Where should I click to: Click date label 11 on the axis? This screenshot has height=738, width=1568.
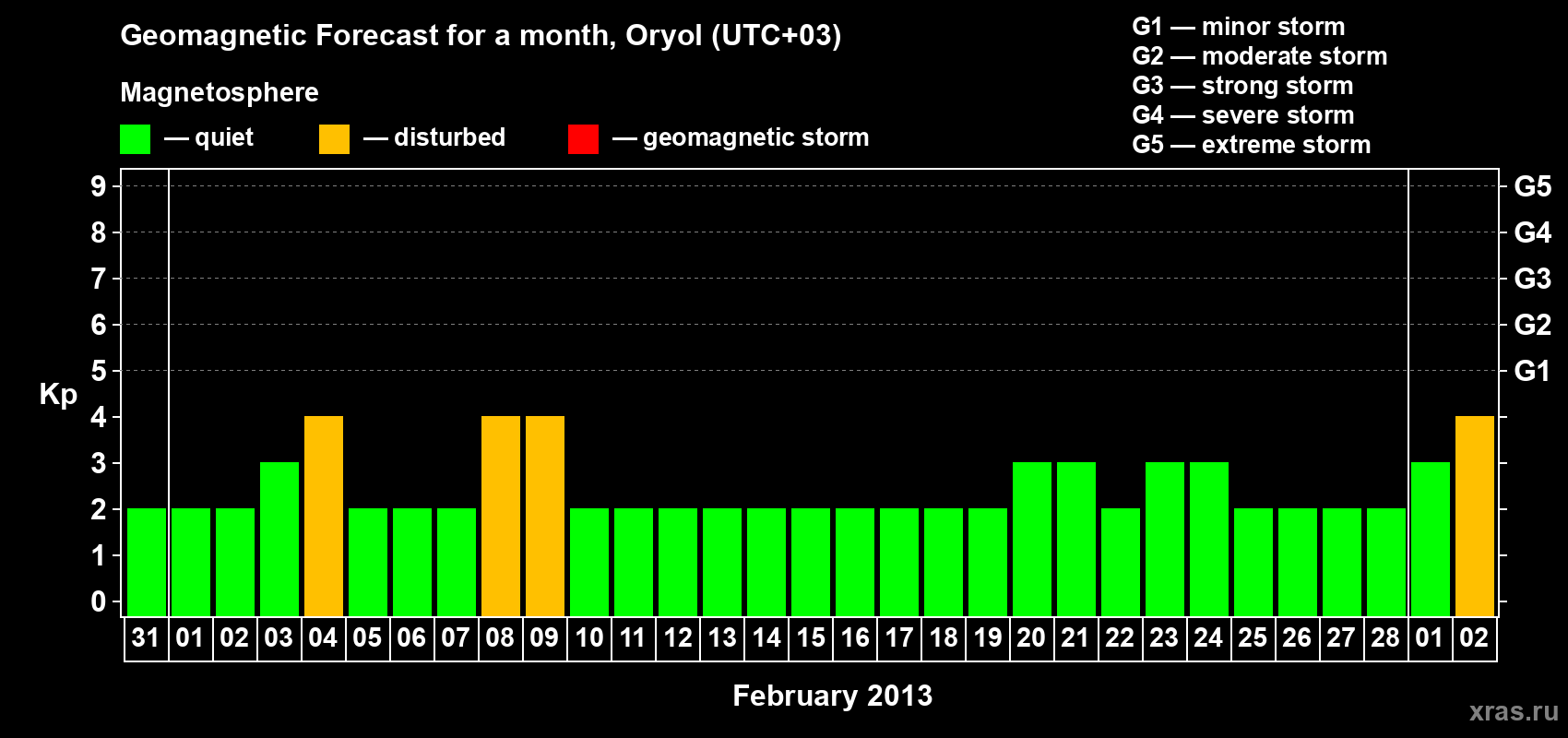(633, 637)
